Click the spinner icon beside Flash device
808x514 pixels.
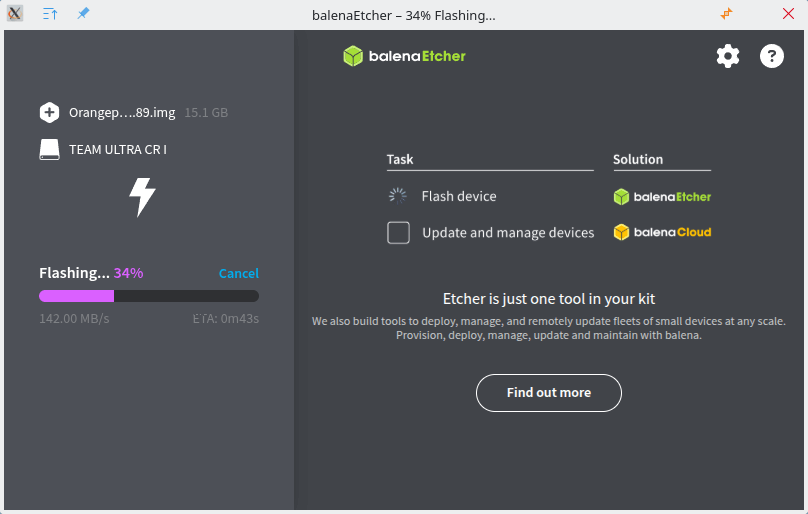[398, 196]
